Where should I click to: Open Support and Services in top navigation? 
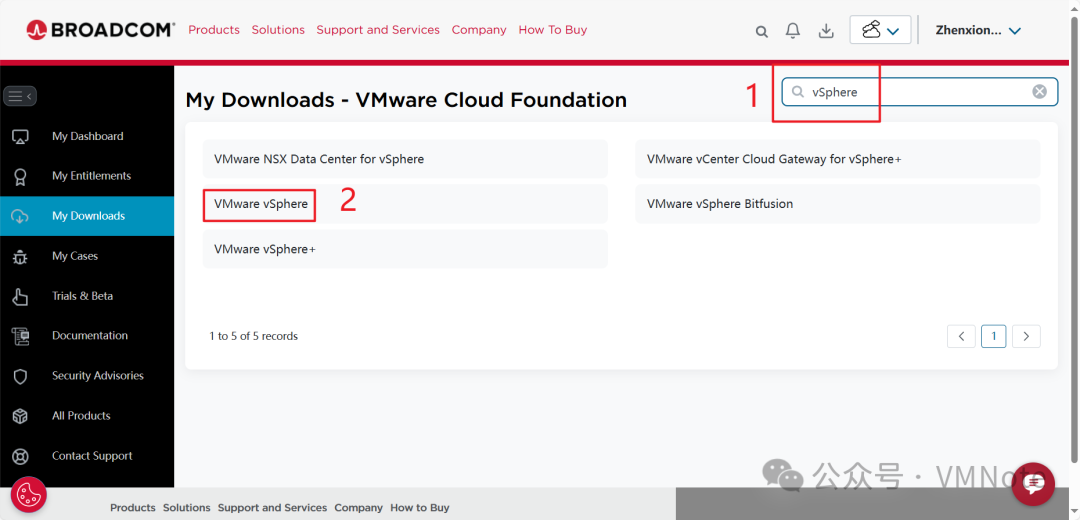click(x=378, y=30)
